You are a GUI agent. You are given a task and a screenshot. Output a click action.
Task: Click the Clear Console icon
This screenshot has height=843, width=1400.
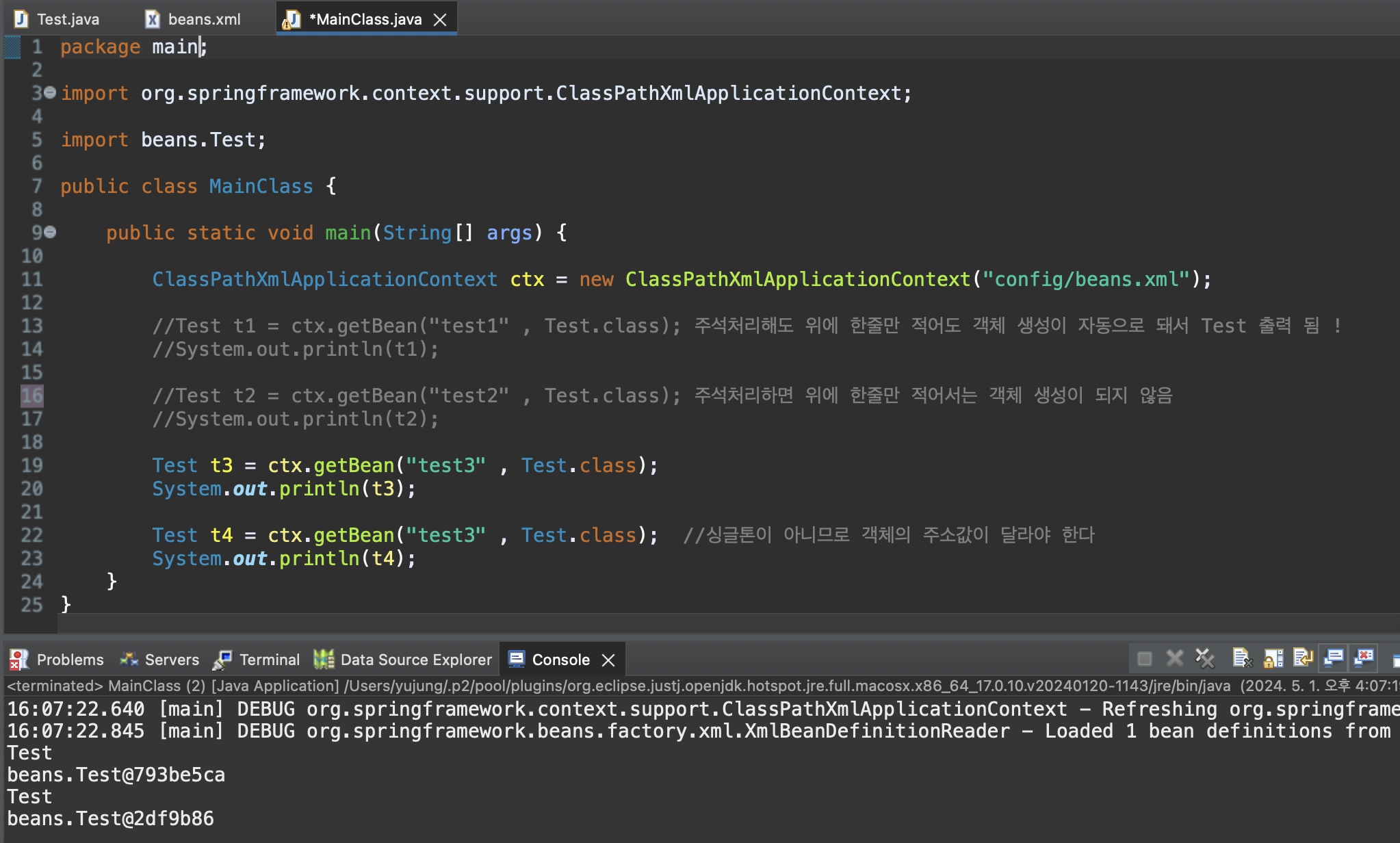[1242, 659]
